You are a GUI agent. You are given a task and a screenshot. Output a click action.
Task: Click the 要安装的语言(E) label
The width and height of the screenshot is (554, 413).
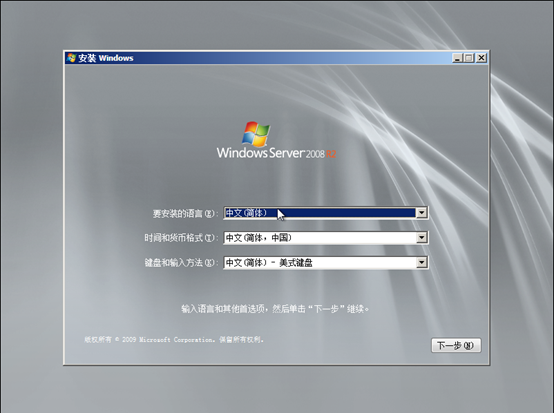point(185,214)
